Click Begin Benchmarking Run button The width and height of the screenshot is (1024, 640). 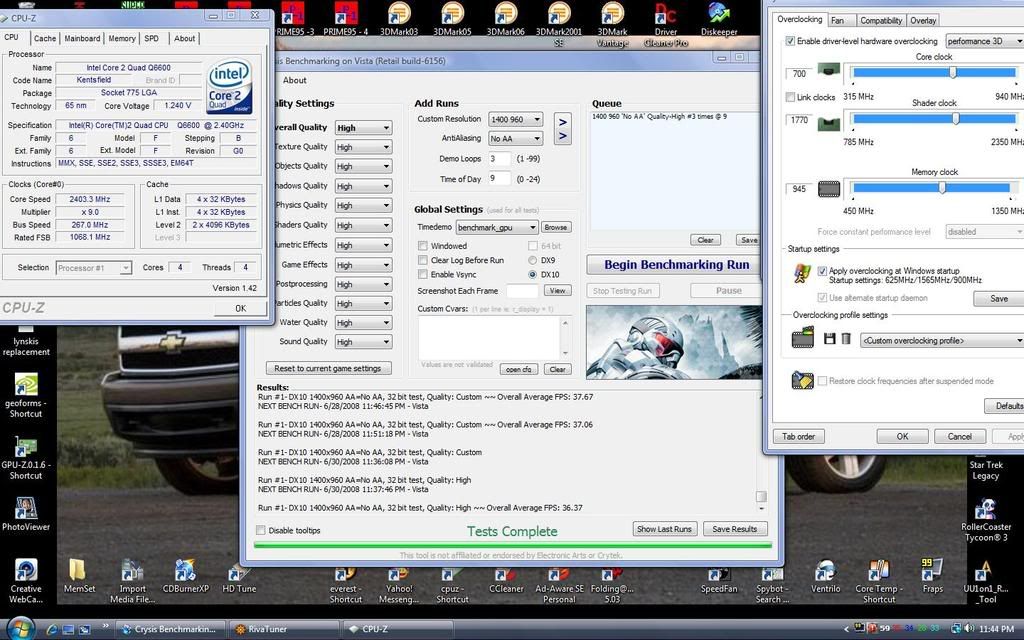(676, 264)
